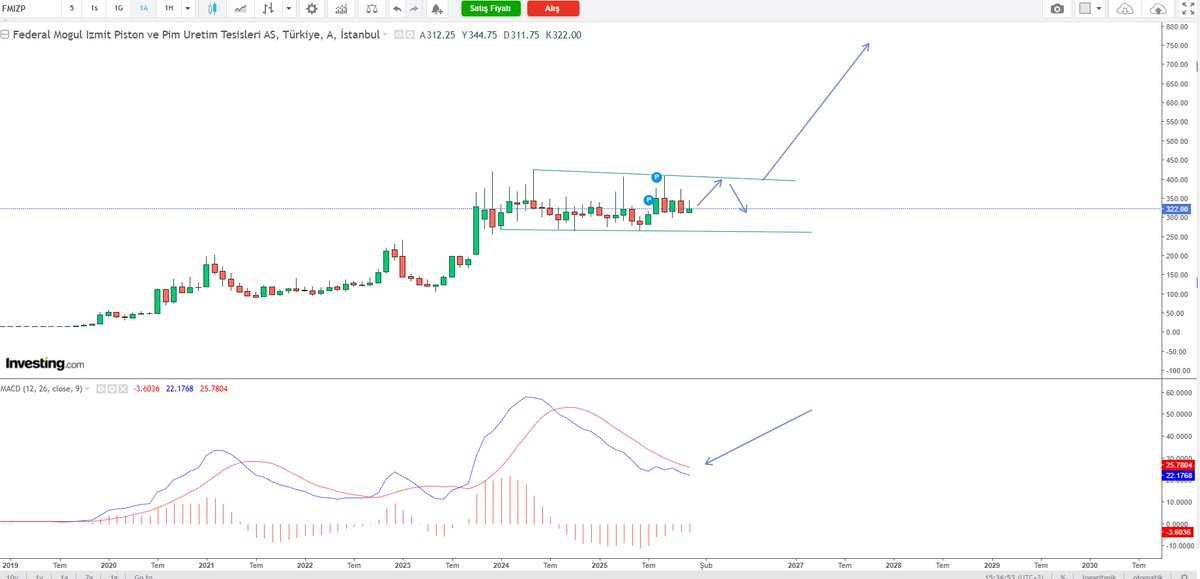Select the 1s interval button
The width and height of the screenshot is (1200, 579).
point(94,8)
